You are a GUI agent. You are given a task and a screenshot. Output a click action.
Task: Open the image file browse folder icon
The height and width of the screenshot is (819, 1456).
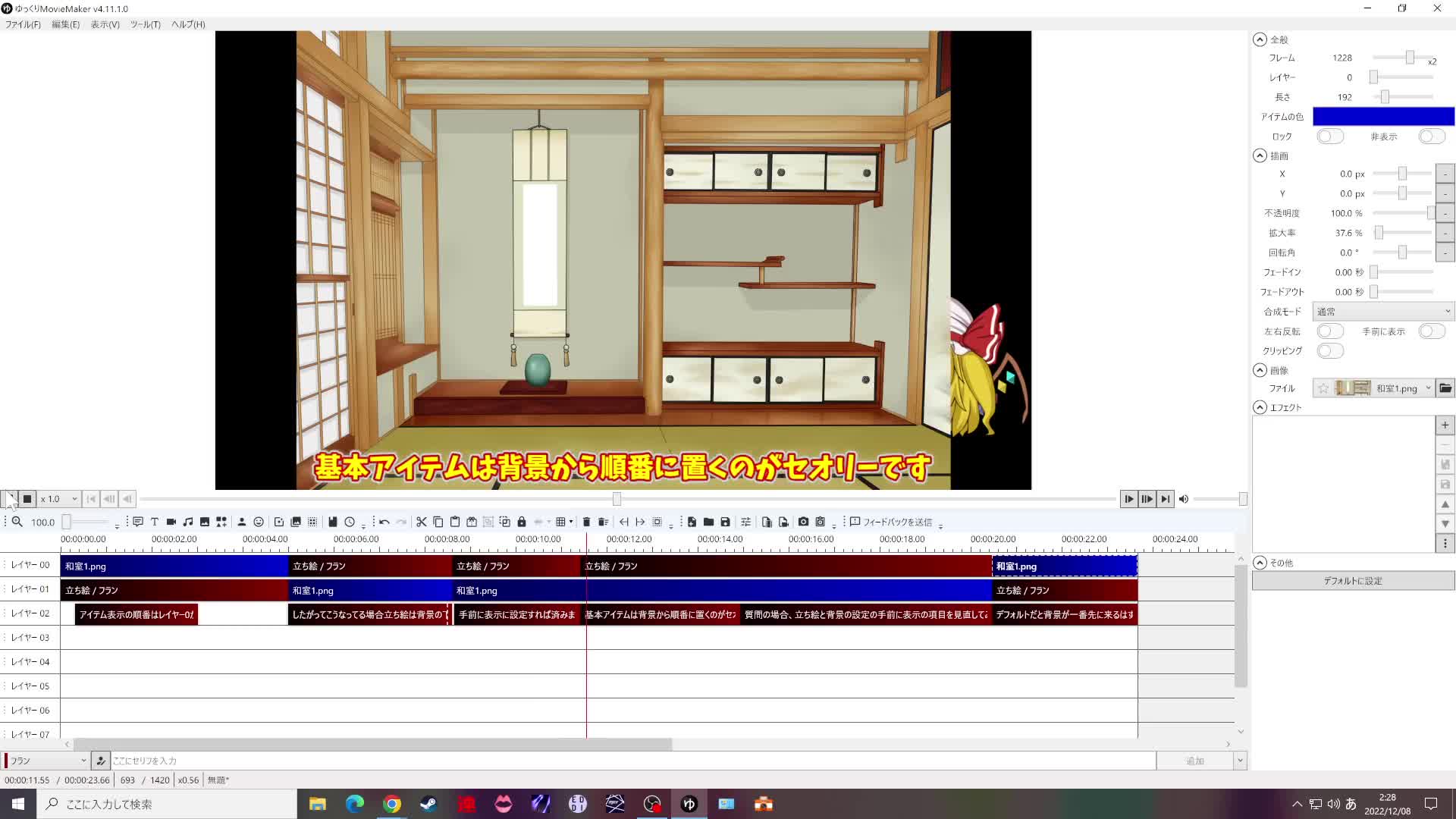(1445, 388)
